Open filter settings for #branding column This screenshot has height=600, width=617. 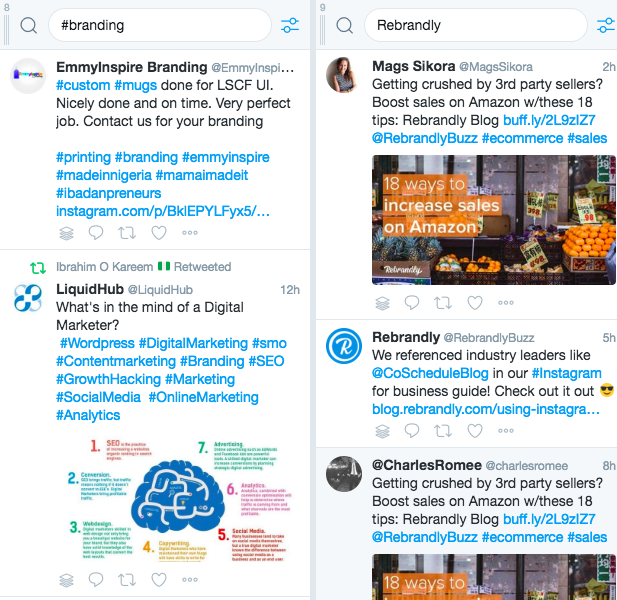[290, 26]
